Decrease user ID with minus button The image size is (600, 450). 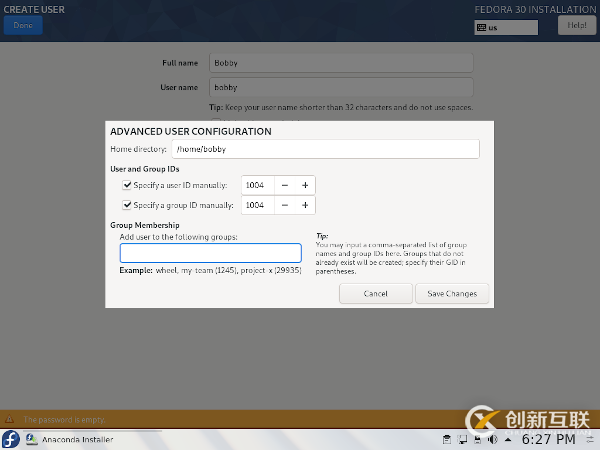[284, 185]
